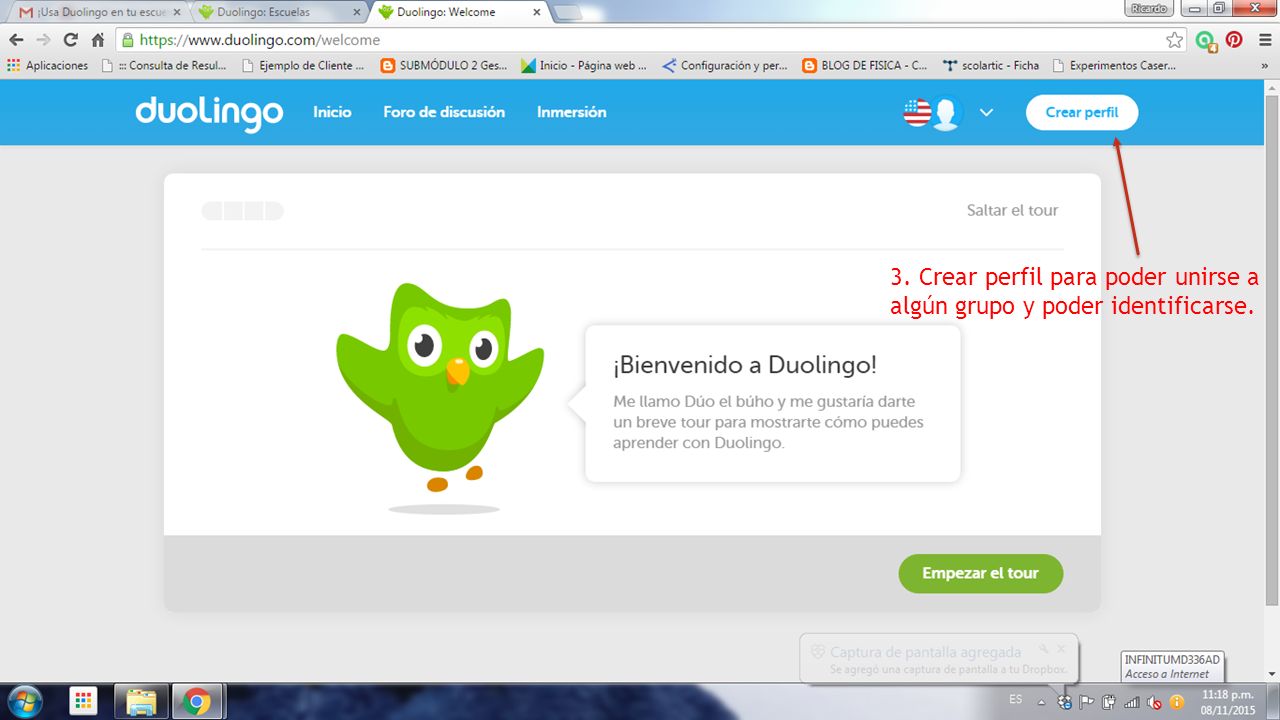
Task: Close the Dropbox screenshot notification
Action: [x=1062, y=649]
